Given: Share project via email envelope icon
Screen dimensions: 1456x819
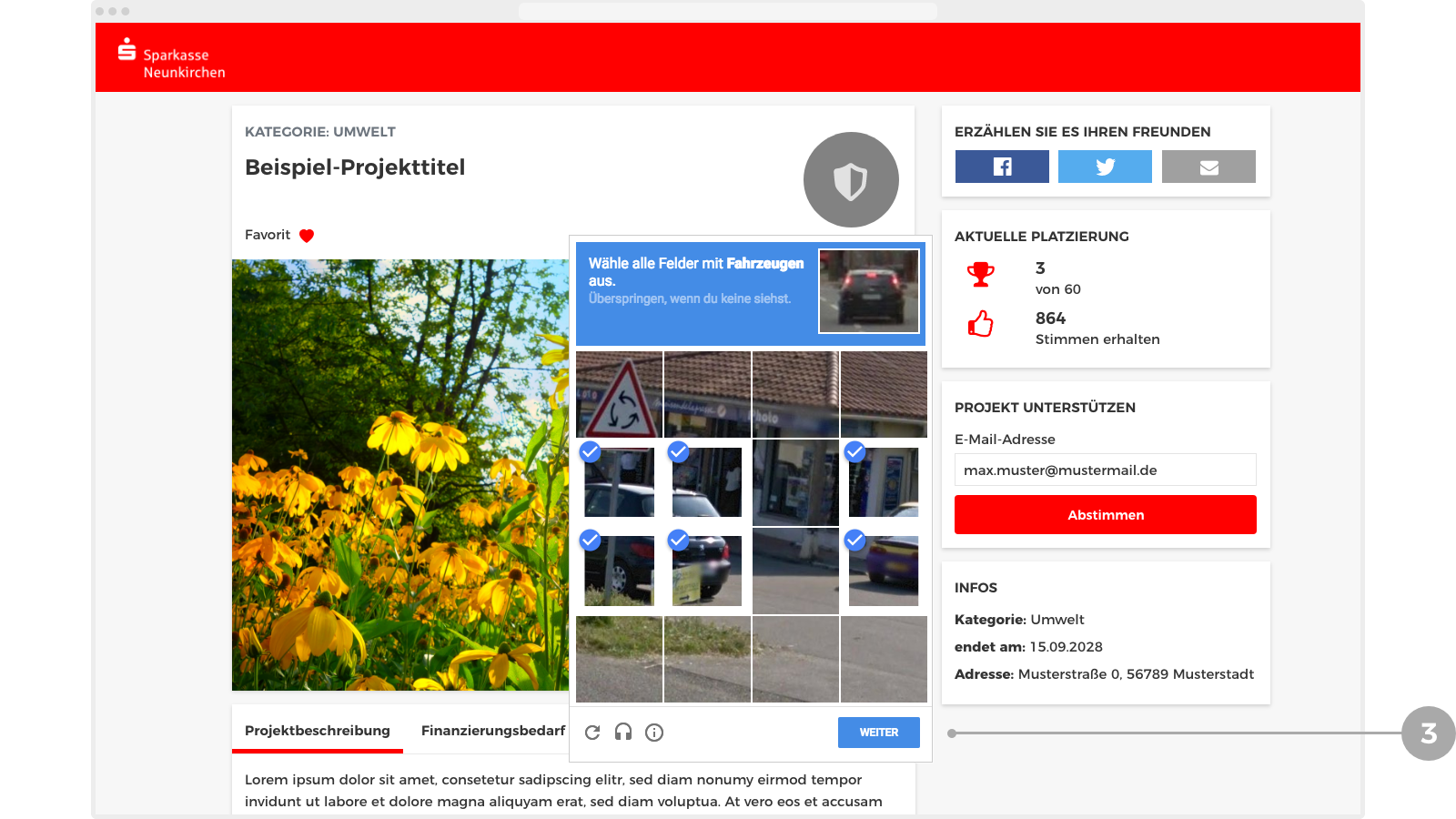Looking at the screenshot, I should (x=1208, y=167).
